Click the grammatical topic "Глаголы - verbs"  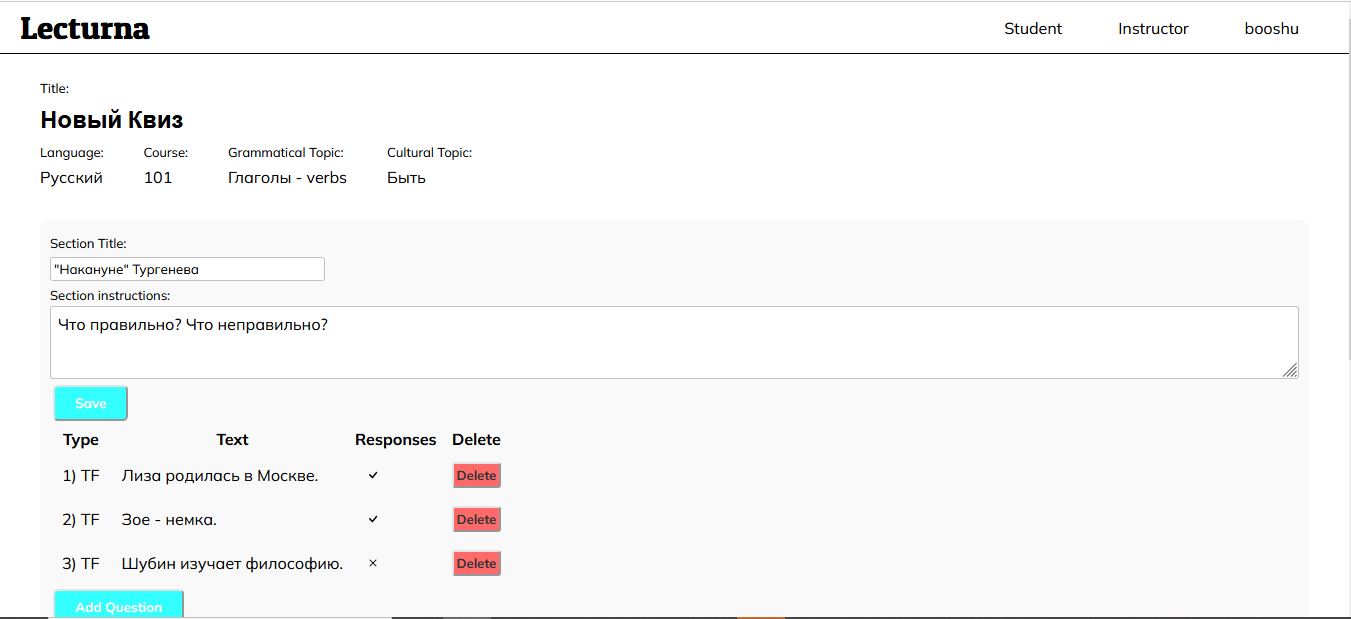tap(288, 177)
